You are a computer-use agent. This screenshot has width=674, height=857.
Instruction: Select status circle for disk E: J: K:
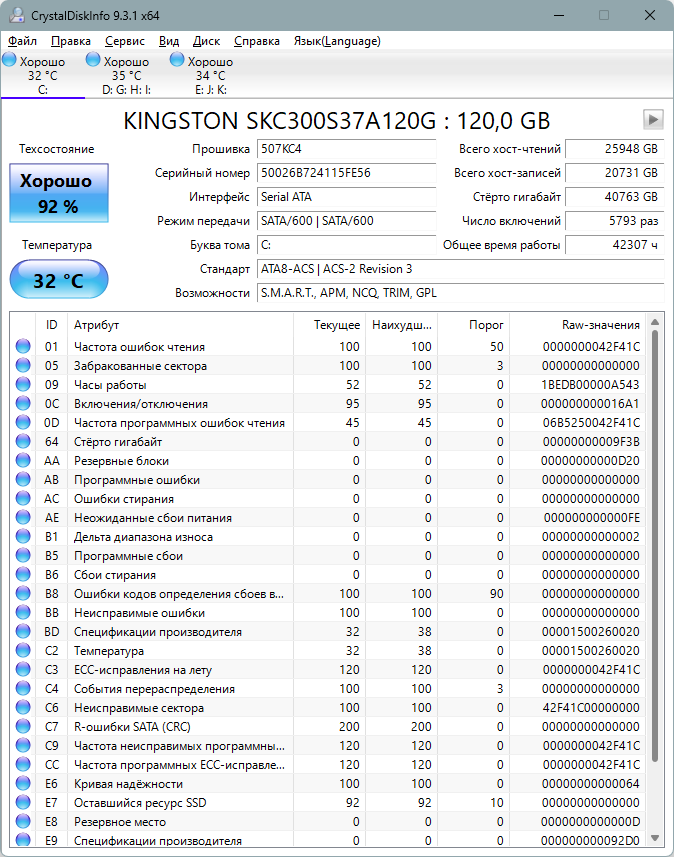pyautogui.click(x=177, y=59)
